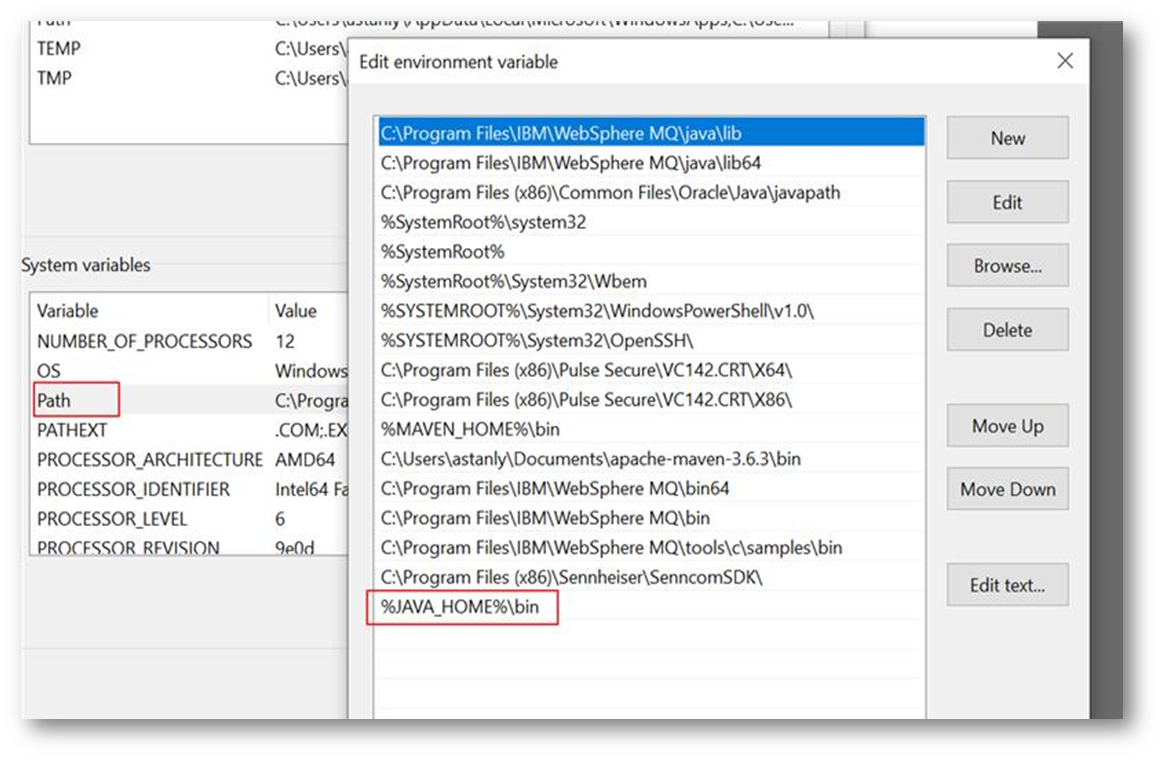Image resolution: width=1165 pixels, height=761 pixels.
Task: Select the apache-maven-3.6.3\bin entry
Action: [590, 459]
